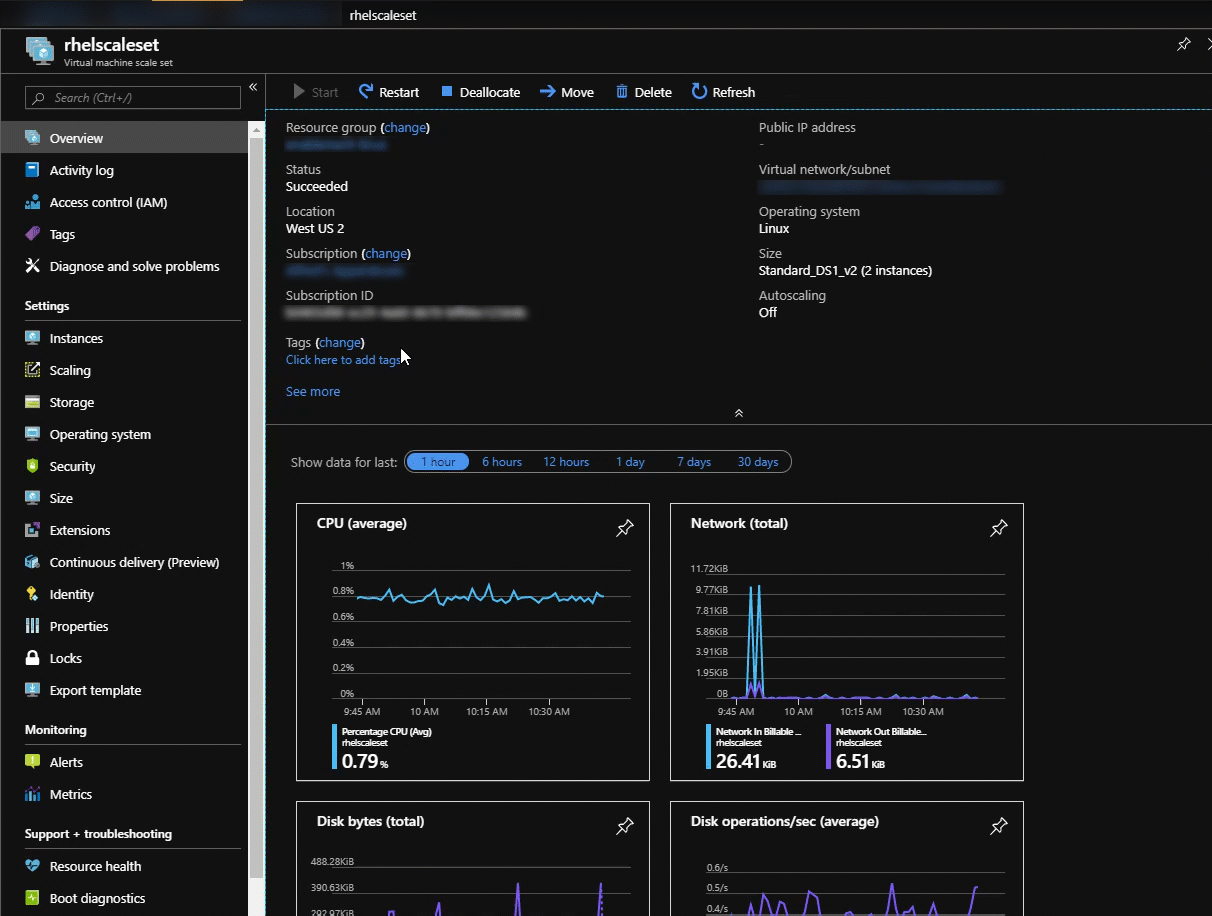Collapse the left sidebar menu
1212x916 pixels.
point(253,87)
